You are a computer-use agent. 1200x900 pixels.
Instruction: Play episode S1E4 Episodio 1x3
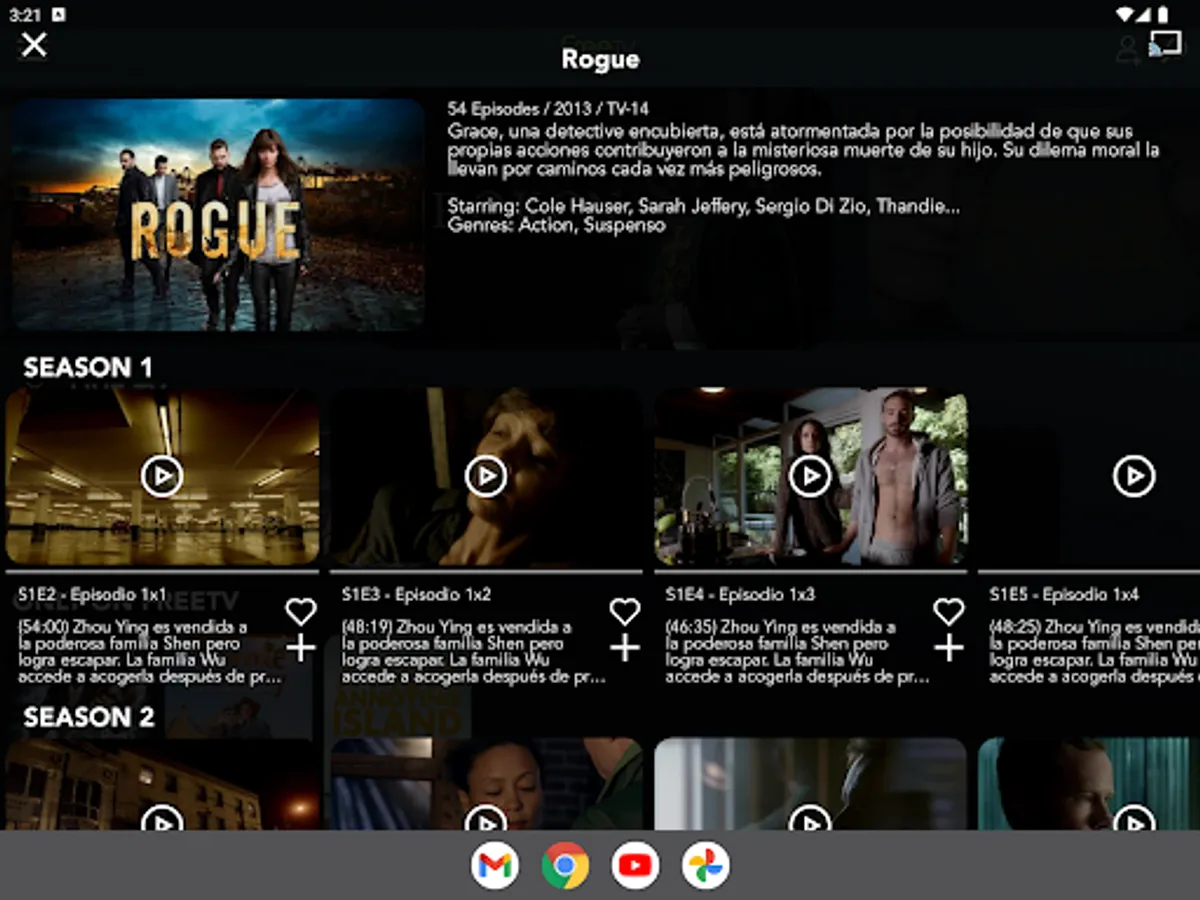(x=810, y=476)
